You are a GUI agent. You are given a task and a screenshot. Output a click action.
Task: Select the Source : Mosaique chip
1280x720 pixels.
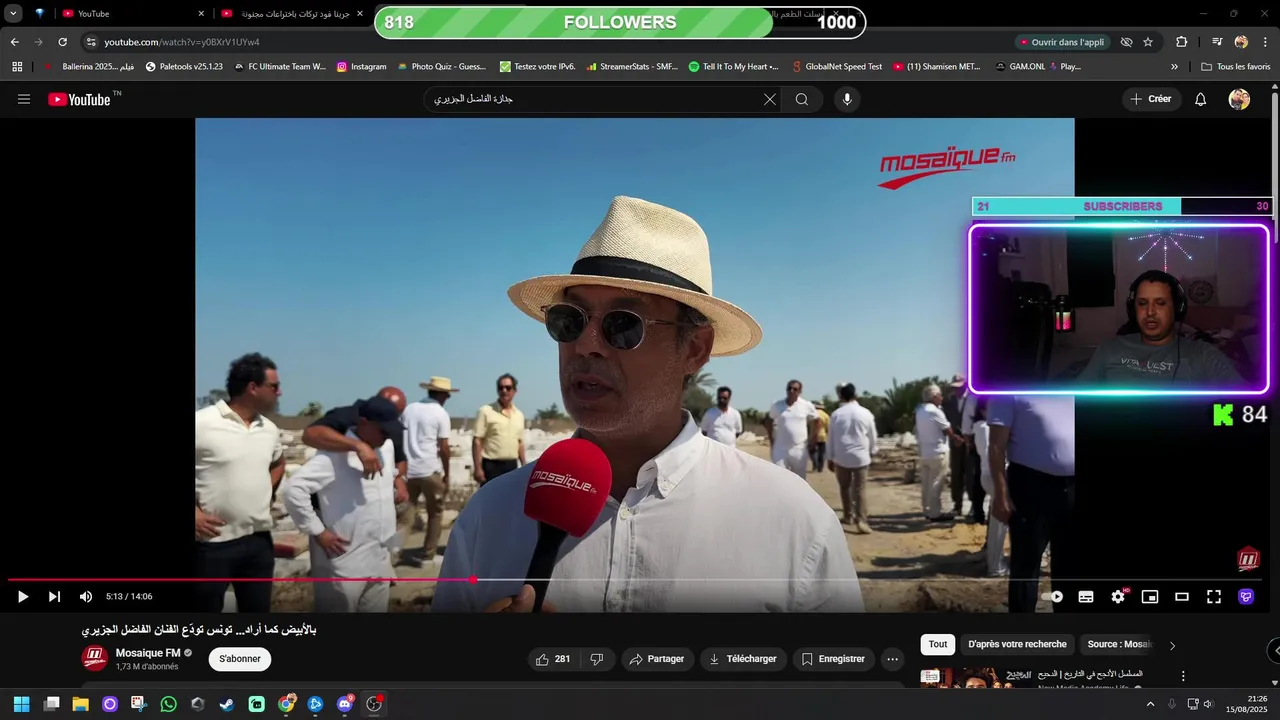[1120, 645]
